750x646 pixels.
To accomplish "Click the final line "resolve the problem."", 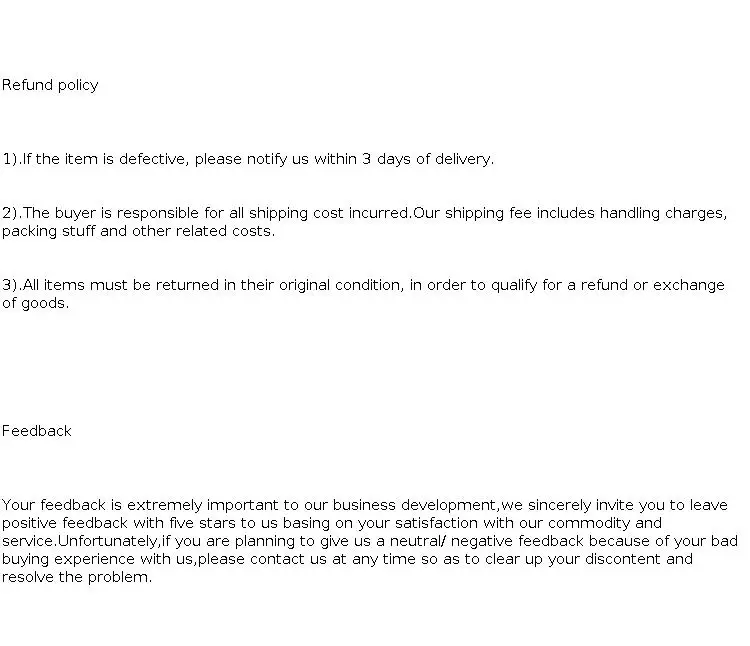I will pos(77,577).
